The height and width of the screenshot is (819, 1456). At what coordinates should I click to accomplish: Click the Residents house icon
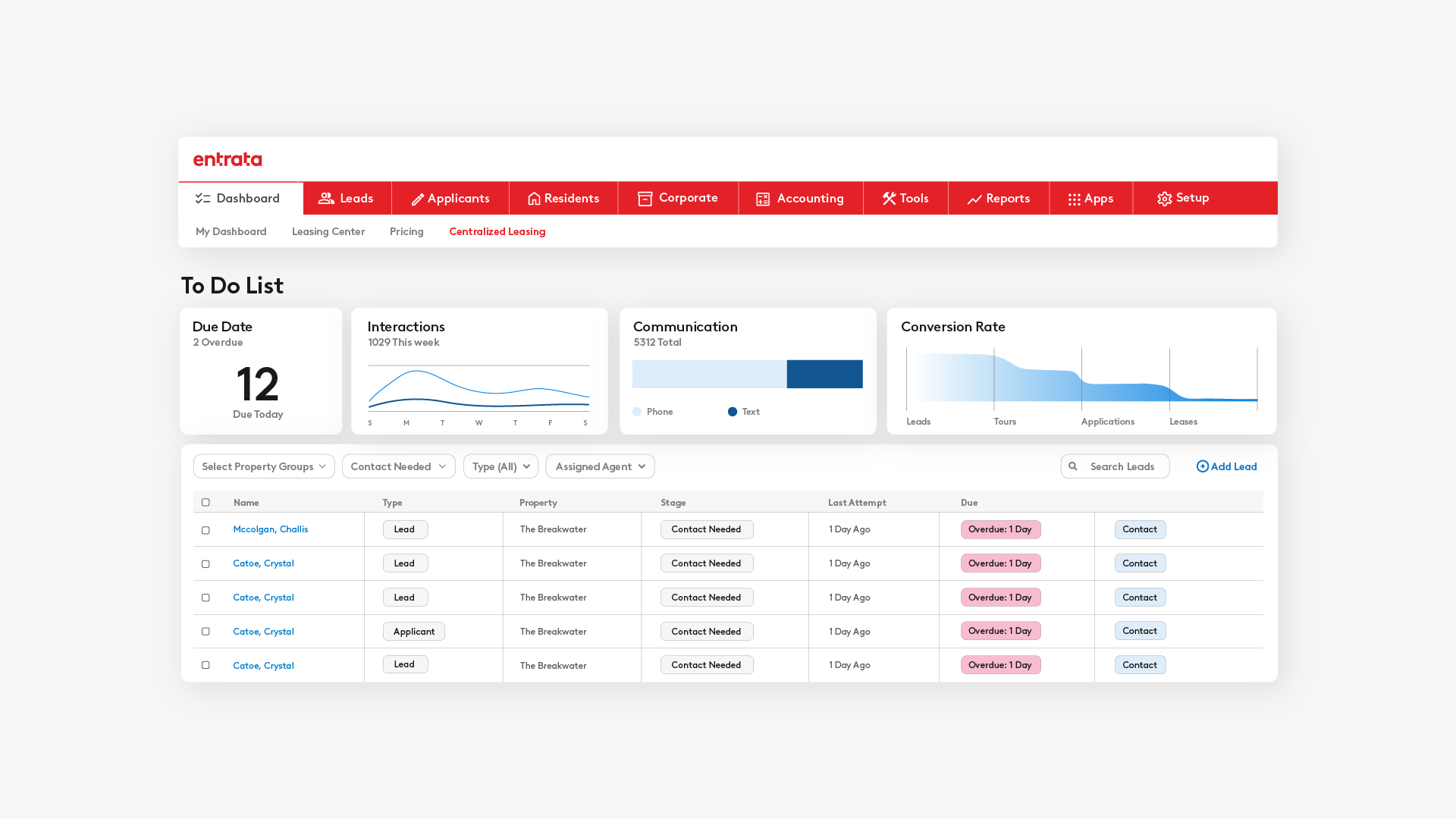(534, 199)
